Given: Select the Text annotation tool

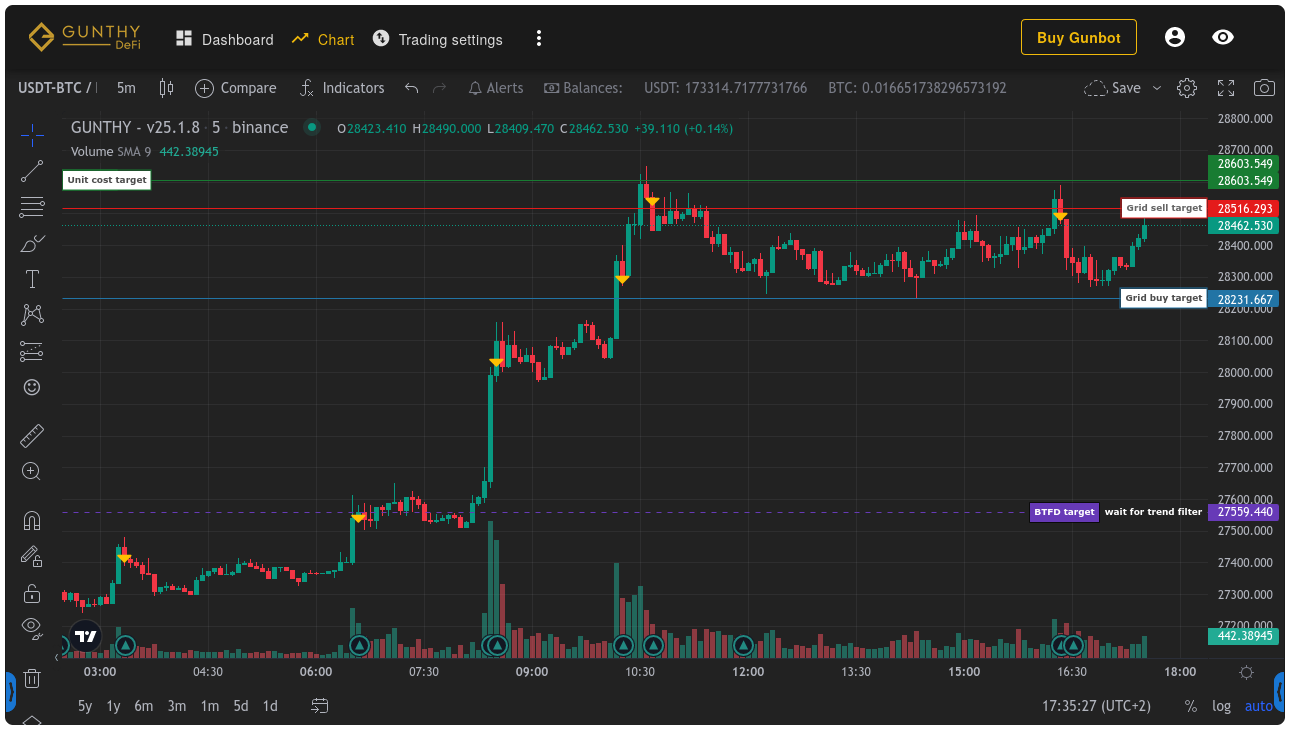Looking at the screenshot, I should click(32, 279).
